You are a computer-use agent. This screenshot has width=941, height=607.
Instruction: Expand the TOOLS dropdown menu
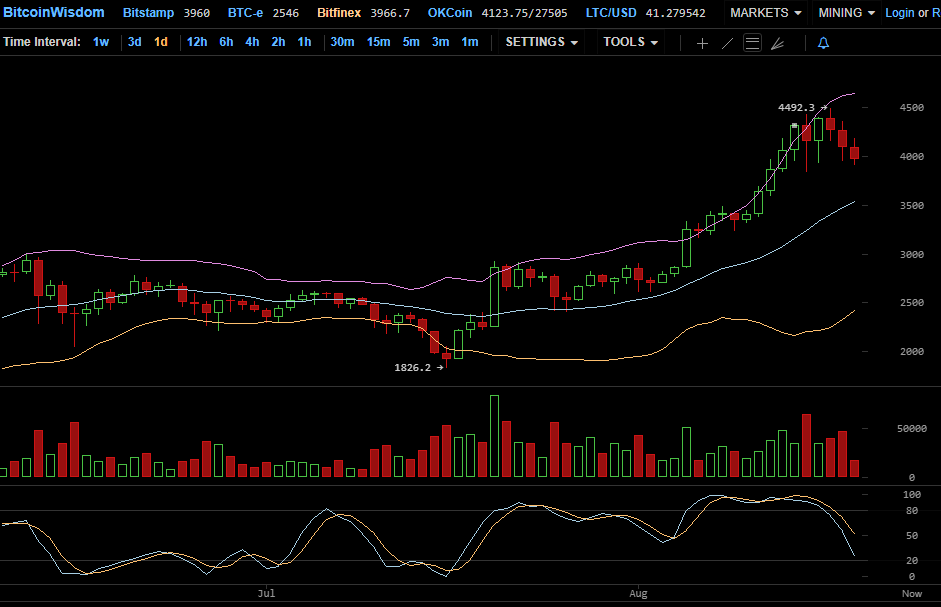point(630,42)
